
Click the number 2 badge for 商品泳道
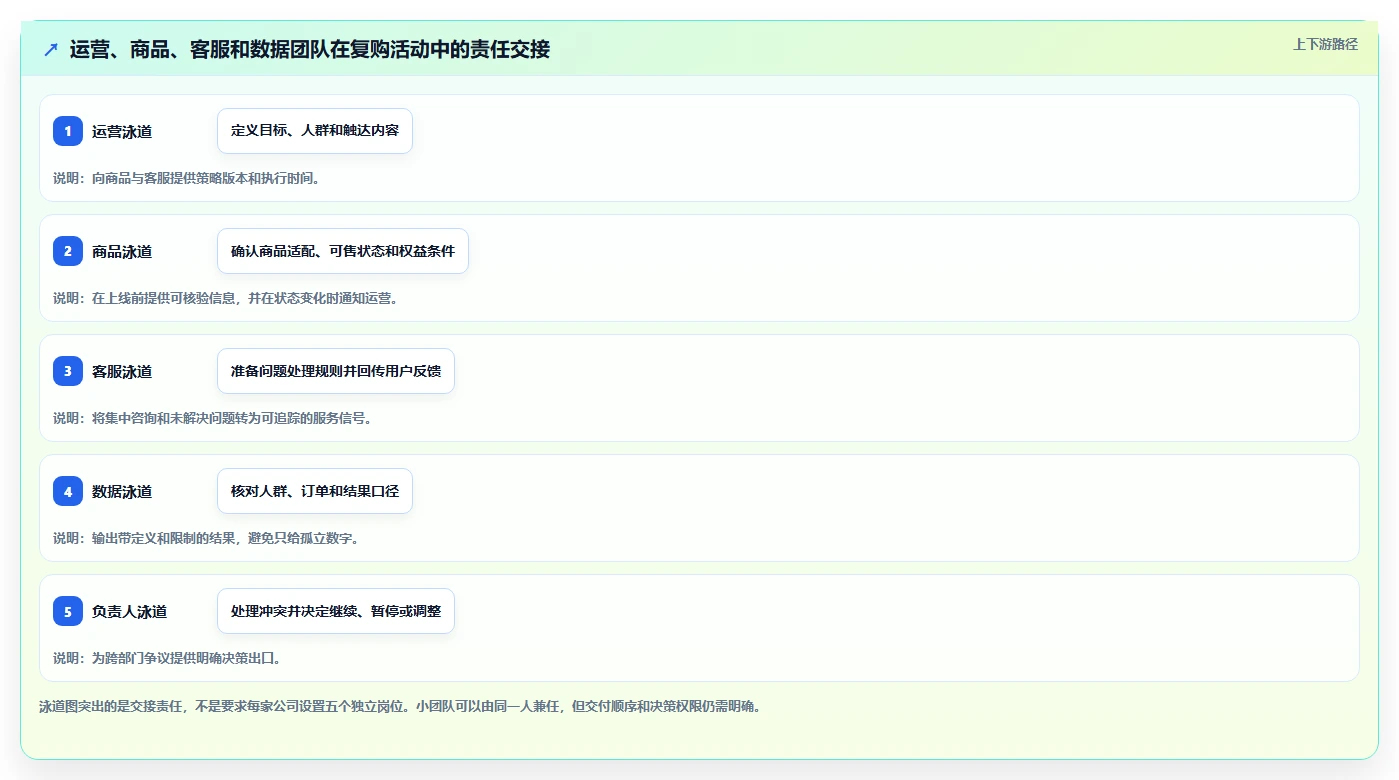tap(68, 251)
